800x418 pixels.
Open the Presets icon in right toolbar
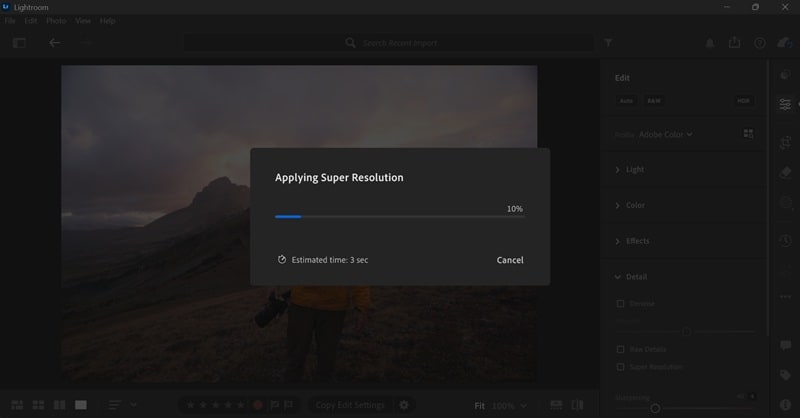click(x=785, y=75)
